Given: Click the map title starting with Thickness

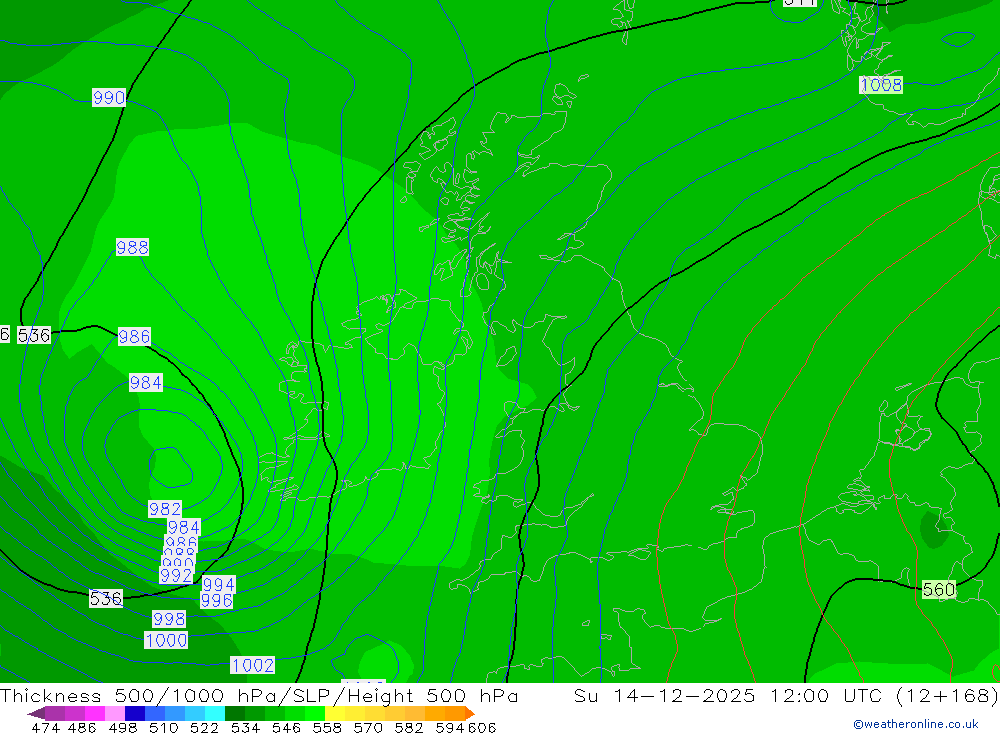Looking at the screenshot, I should tap(259, 695).
